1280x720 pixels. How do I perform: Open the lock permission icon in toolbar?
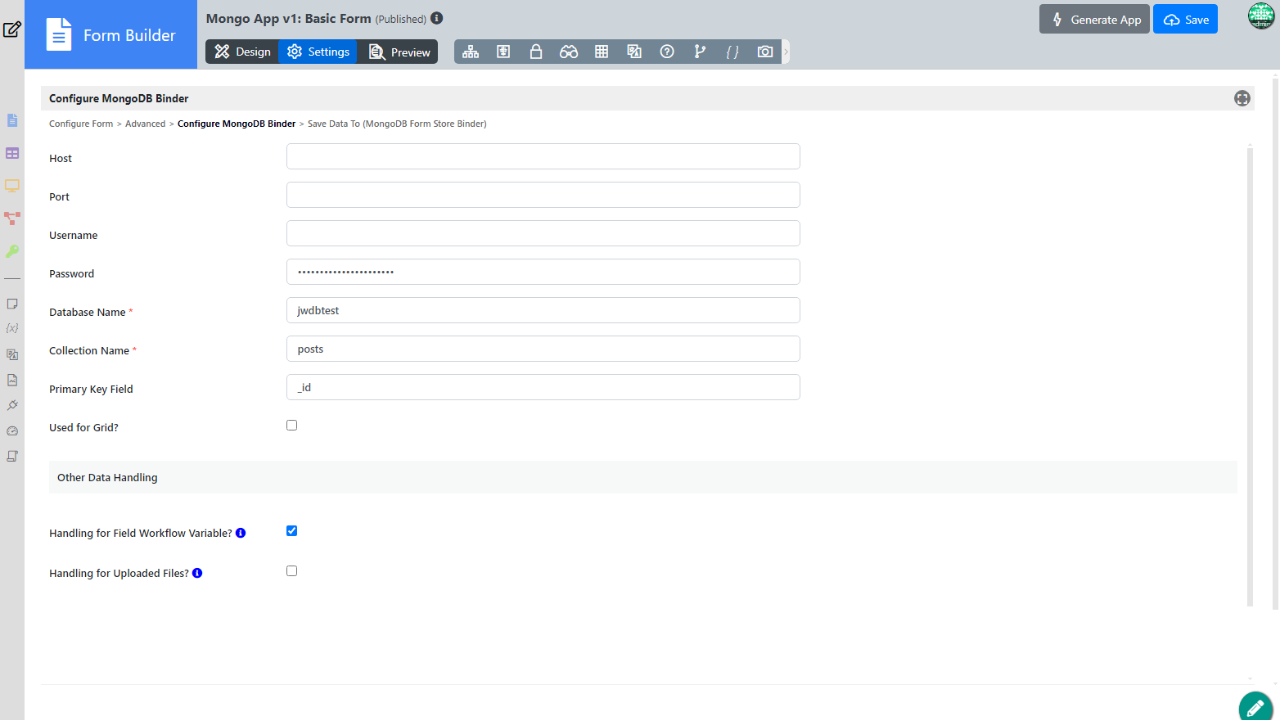tap(536, 52)
